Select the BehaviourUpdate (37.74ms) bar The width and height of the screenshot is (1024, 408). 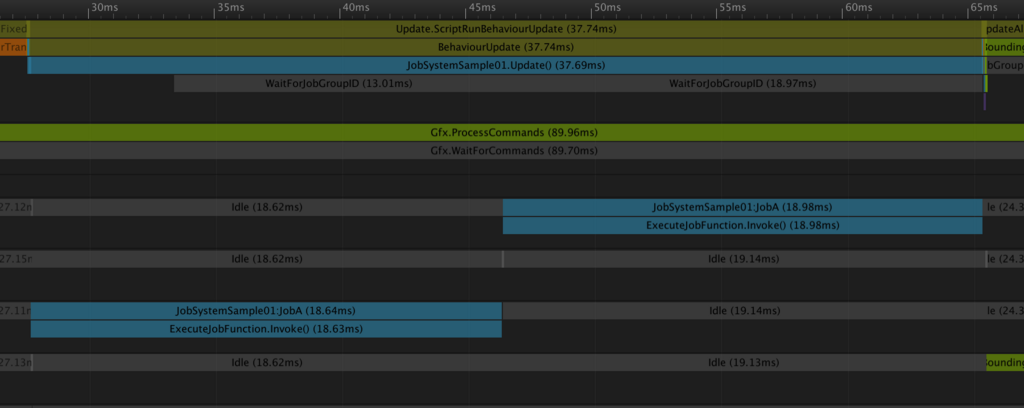point(505,48)
